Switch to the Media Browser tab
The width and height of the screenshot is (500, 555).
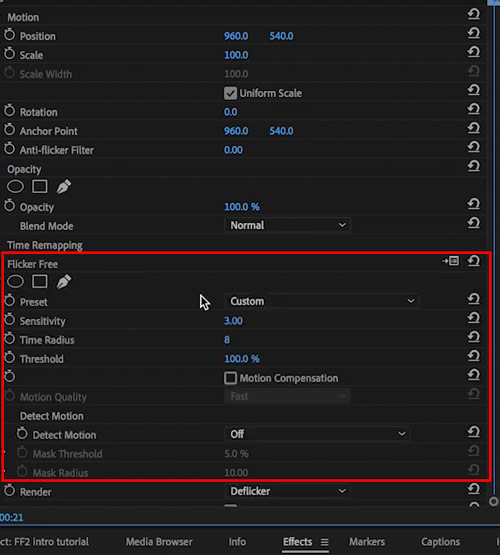point(159,542)
